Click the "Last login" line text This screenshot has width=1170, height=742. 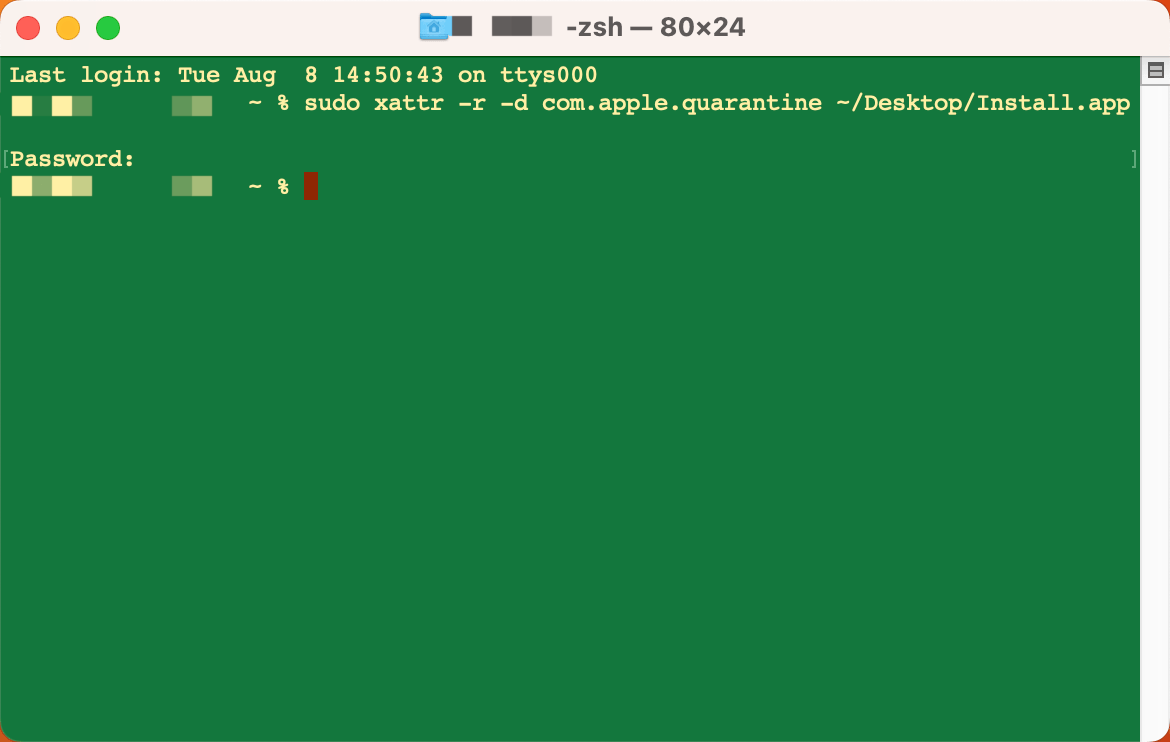click(303, 75)
